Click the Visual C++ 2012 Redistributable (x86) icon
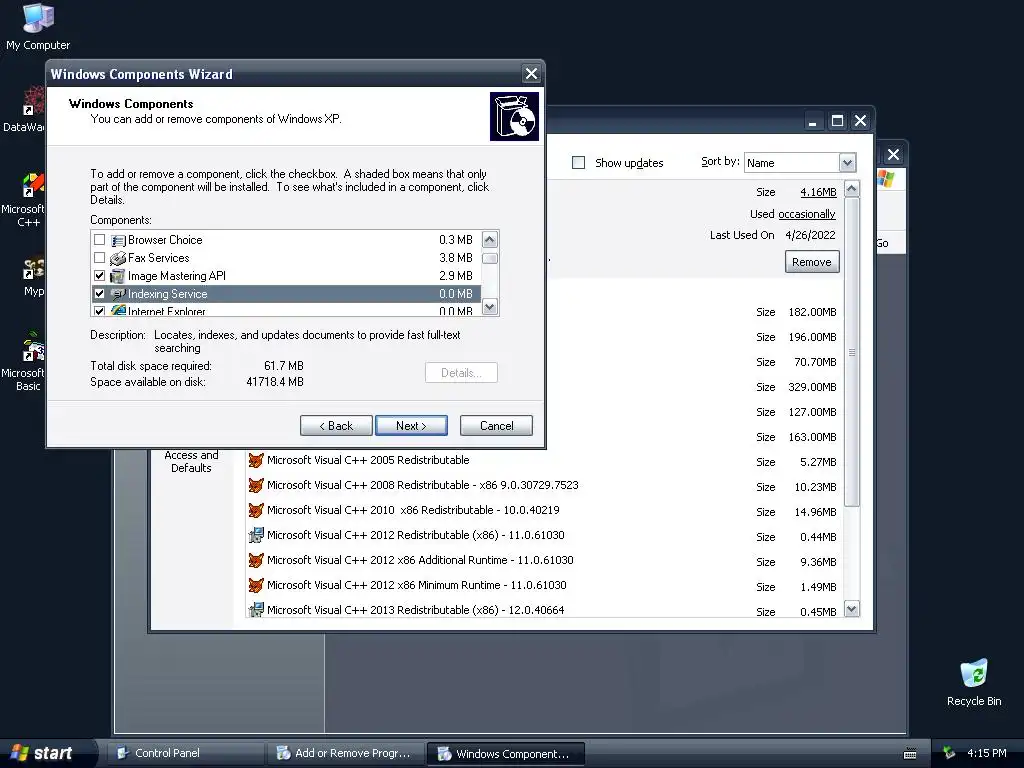This screenshot has width=1024, height=768. [256, 536]
